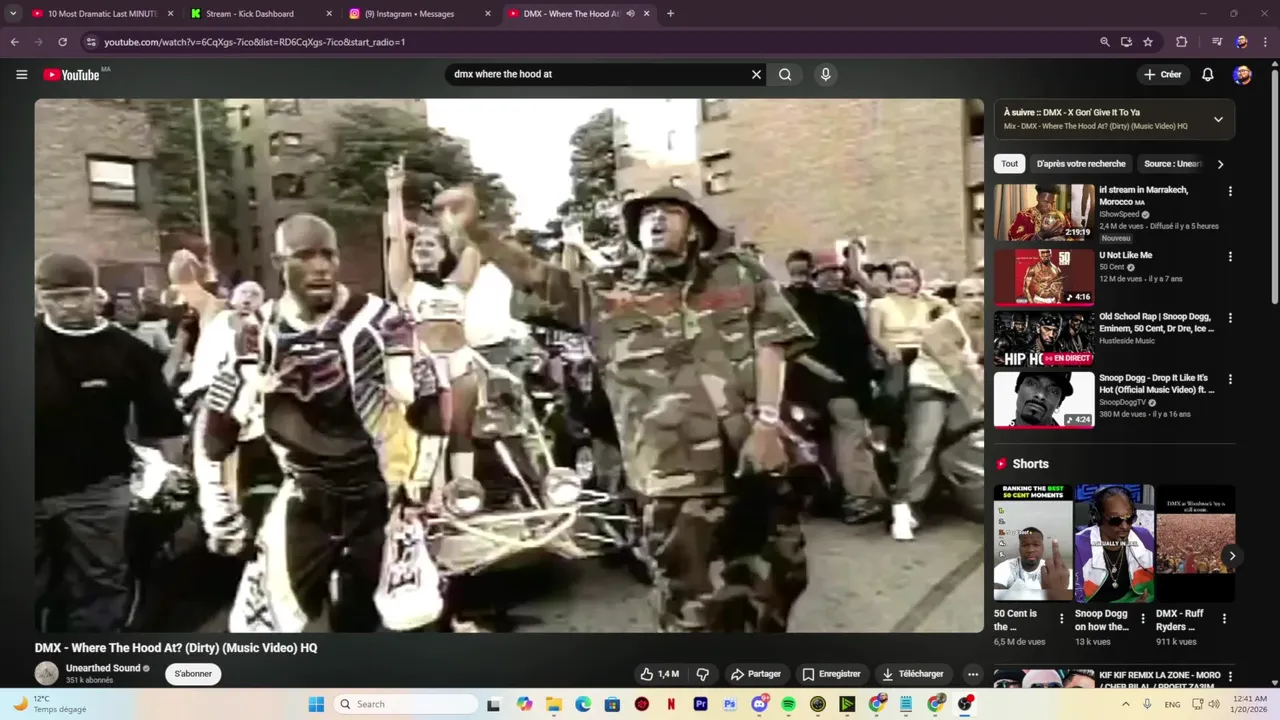
Task: Clear the YouTube search box text
Action: 756,74
